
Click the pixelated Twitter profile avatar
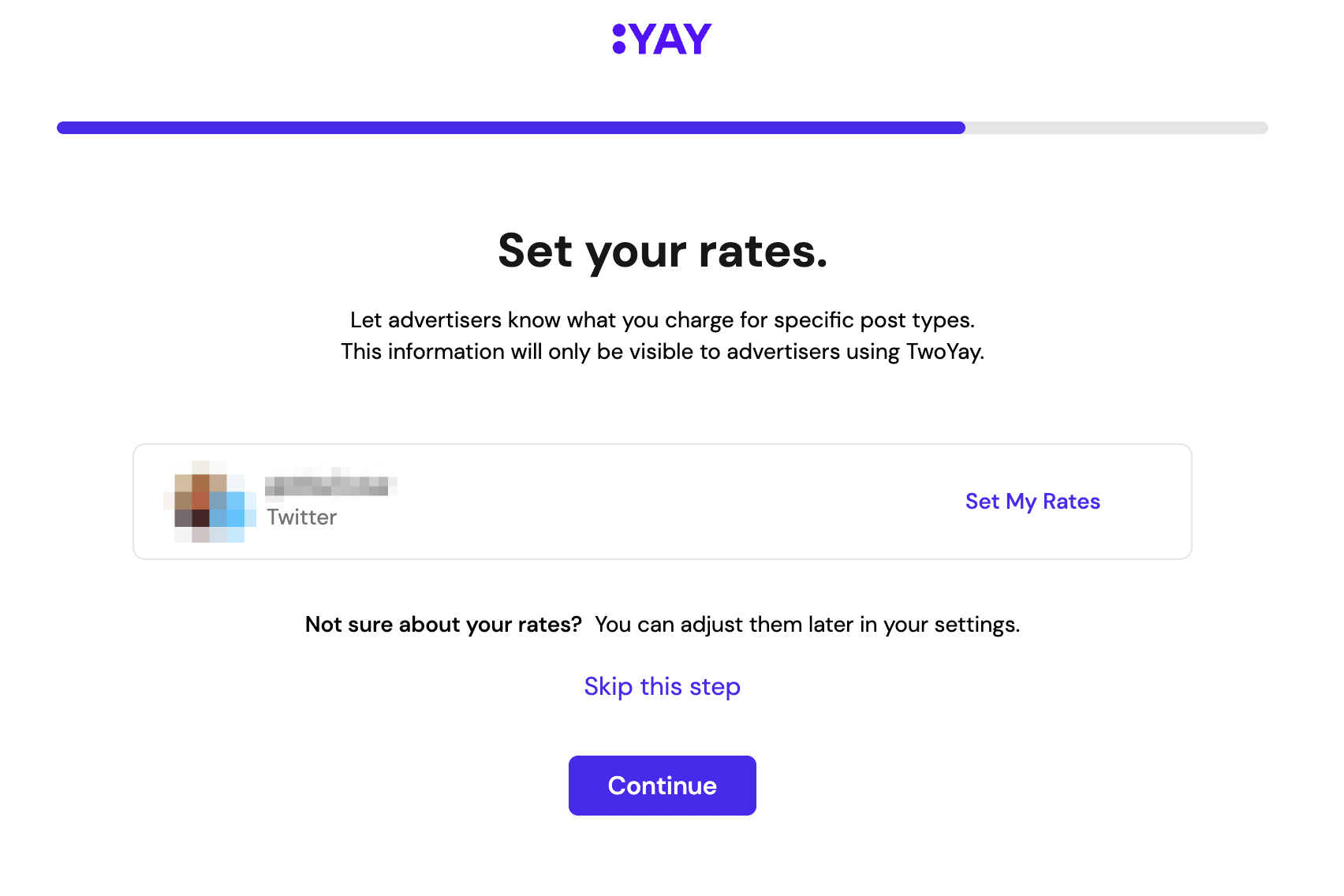click(x=210, y=502)
